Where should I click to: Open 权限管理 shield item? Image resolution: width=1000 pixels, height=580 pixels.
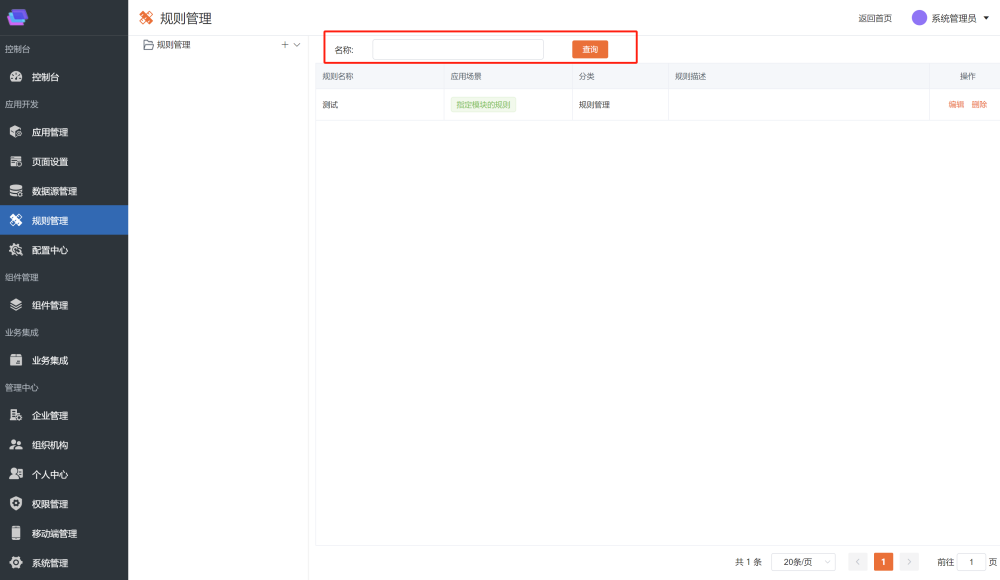49,504
